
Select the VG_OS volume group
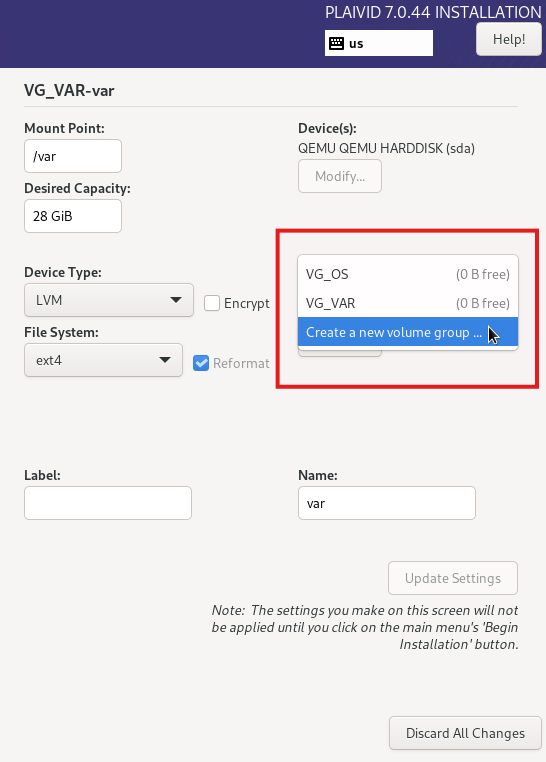click(408, 274)
